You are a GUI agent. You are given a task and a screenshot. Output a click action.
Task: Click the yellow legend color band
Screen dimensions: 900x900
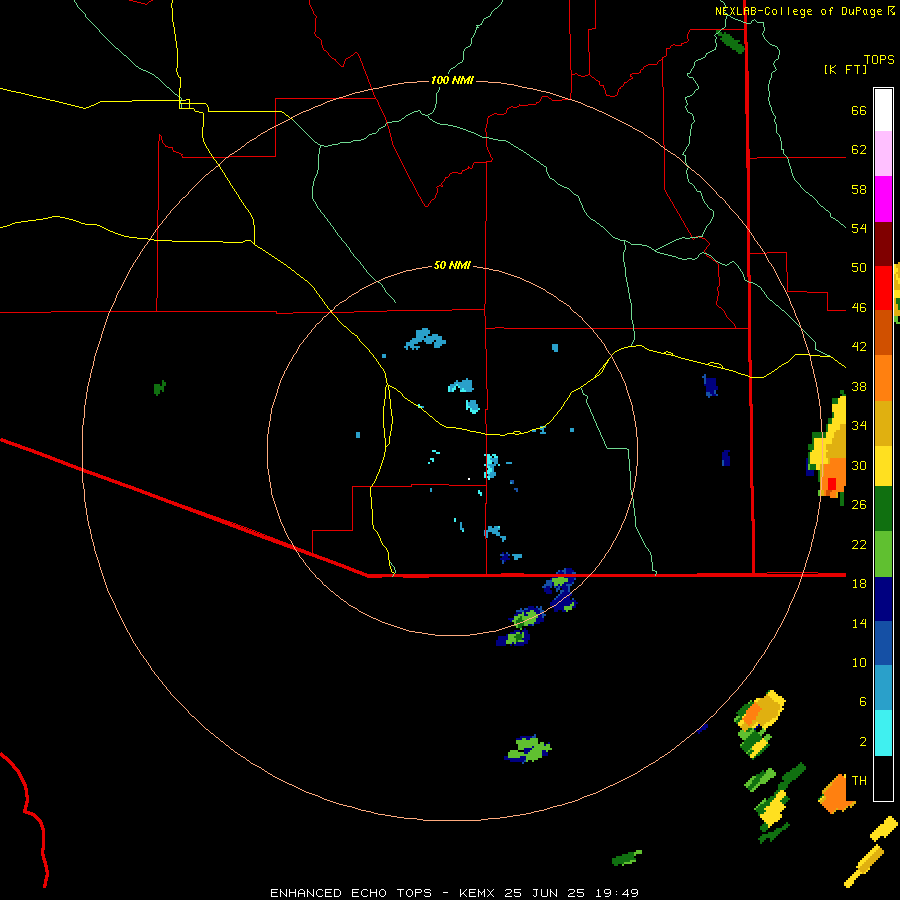tap(883, 465)
